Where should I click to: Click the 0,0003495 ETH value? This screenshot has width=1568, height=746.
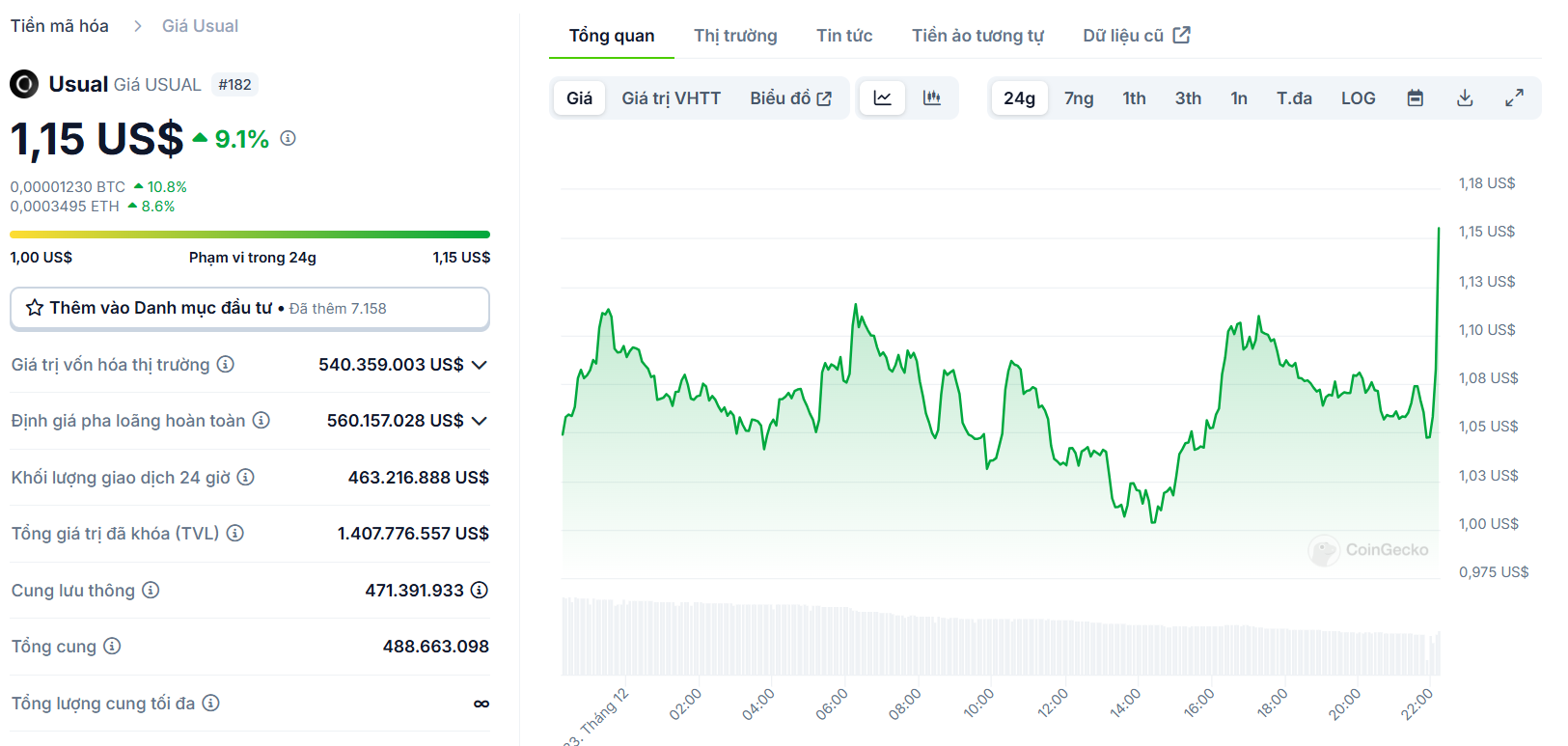point(65,206)
